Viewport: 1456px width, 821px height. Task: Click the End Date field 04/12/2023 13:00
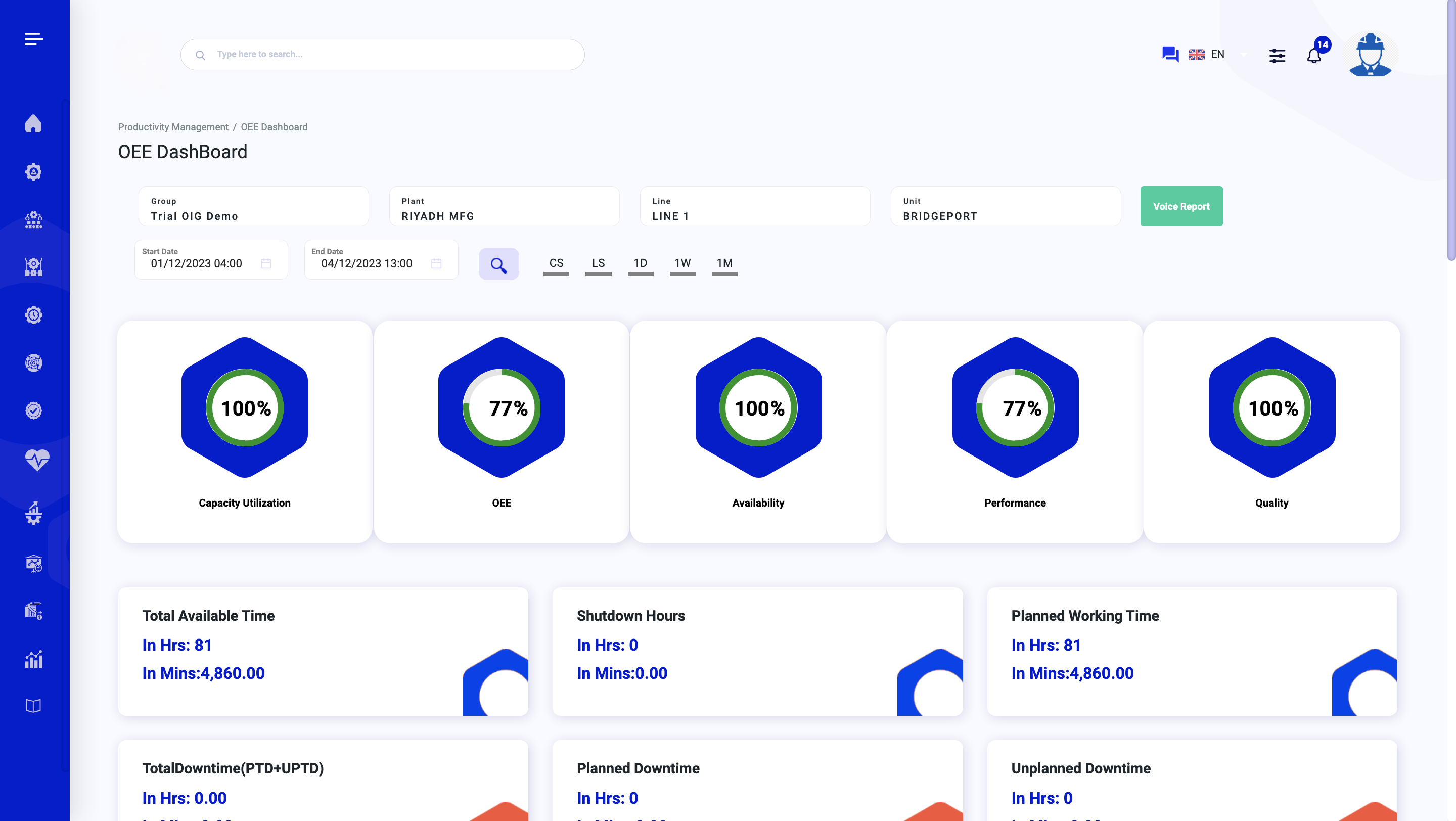click(x=381, y=259)
